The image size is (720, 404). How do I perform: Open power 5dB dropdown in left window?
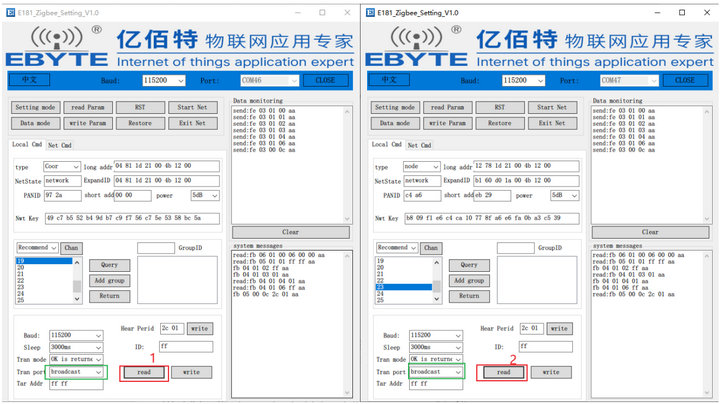pyautogui.click(x=205, y=196)
